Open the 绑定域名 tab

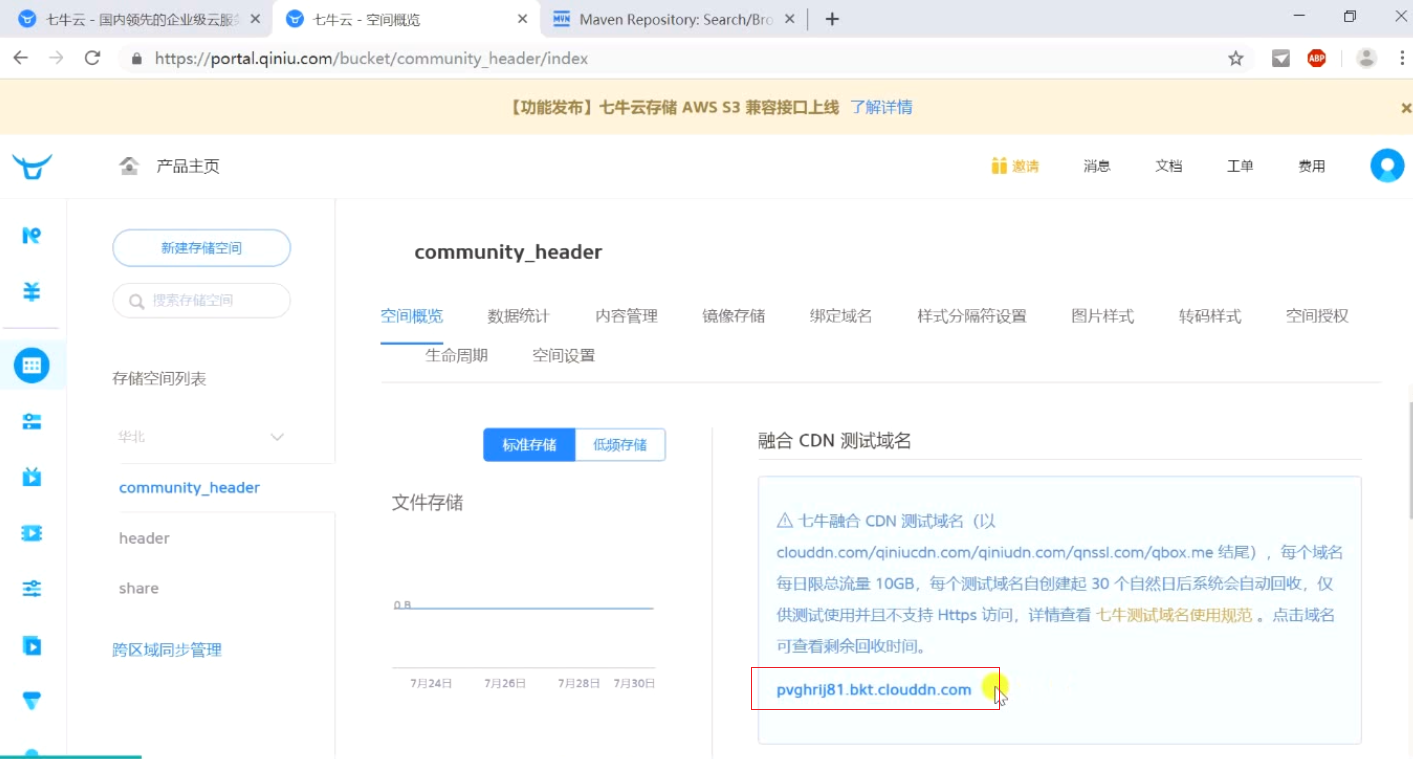click(x=841, y=316)
